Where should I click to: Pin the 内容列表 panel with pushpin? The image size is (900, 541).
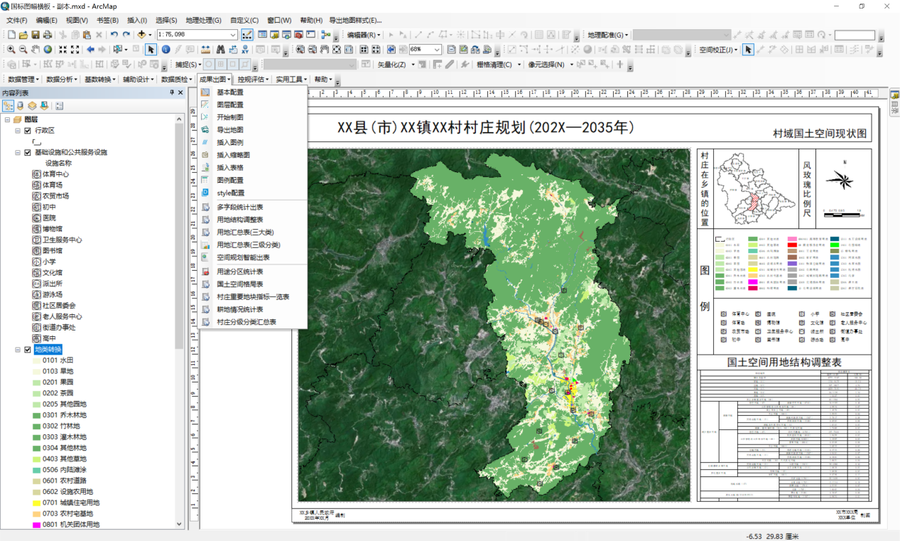172,92
